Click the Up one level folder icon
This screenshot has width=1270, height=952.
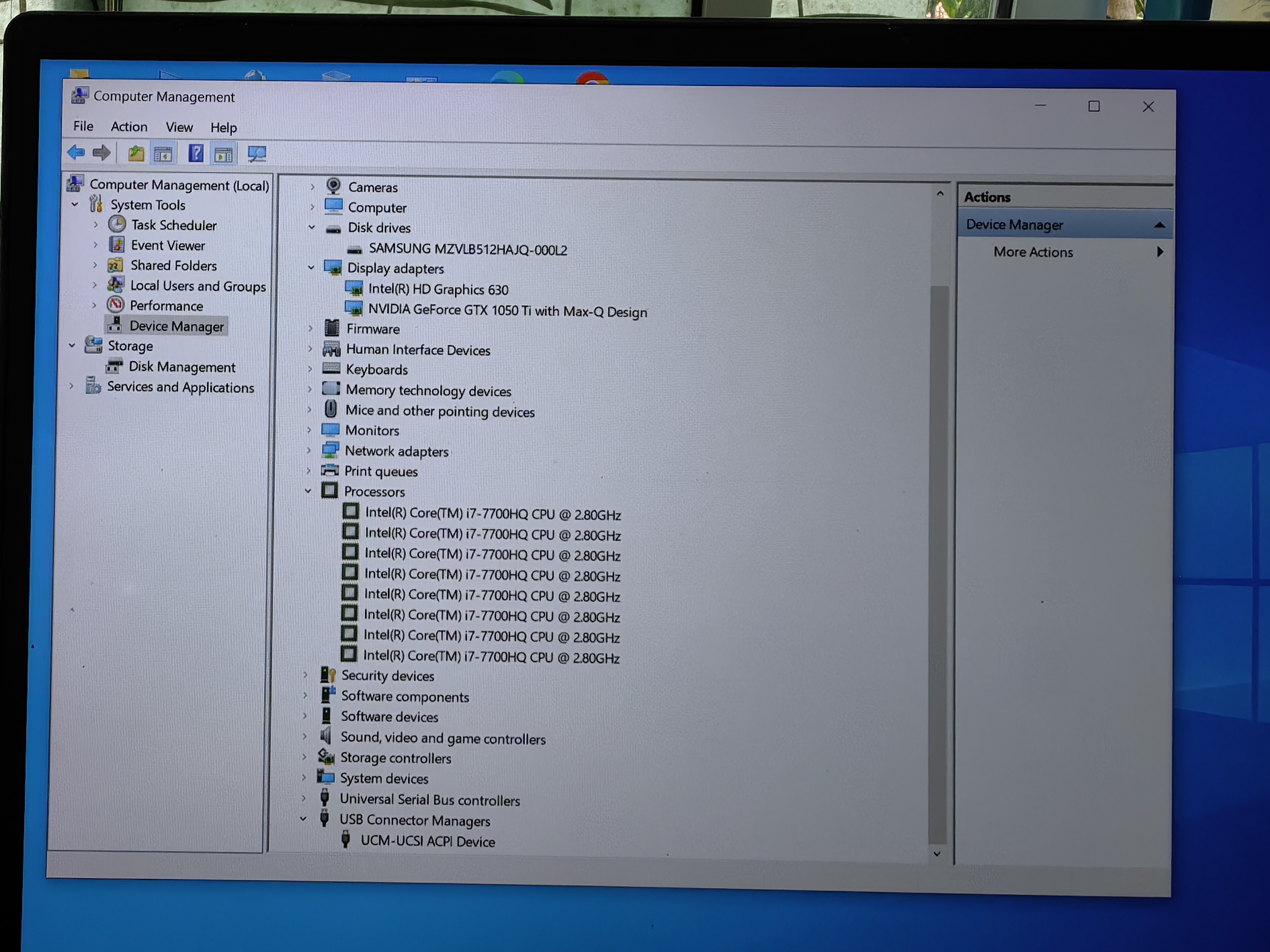[x=136, y=153]
